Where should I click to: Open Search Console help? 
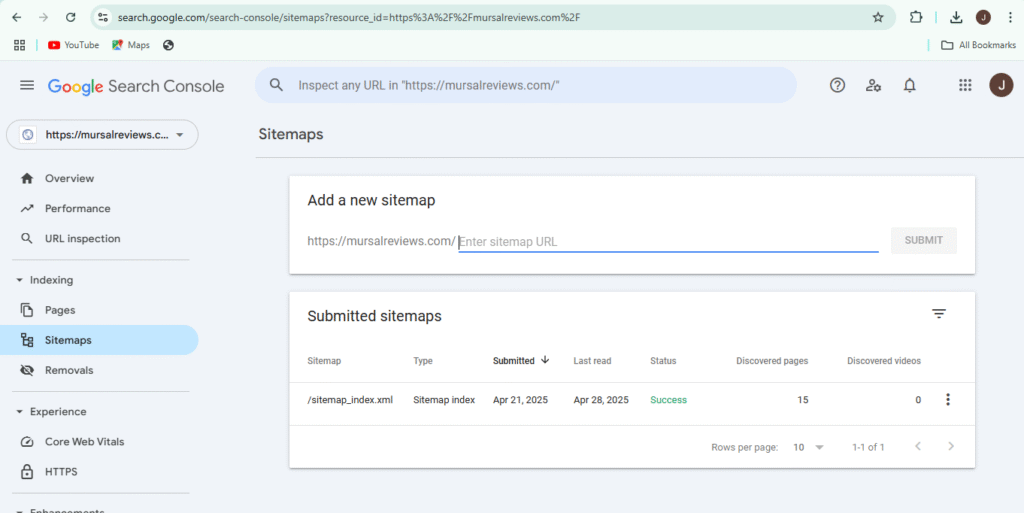pyautogui.click(x=837, y=86)
